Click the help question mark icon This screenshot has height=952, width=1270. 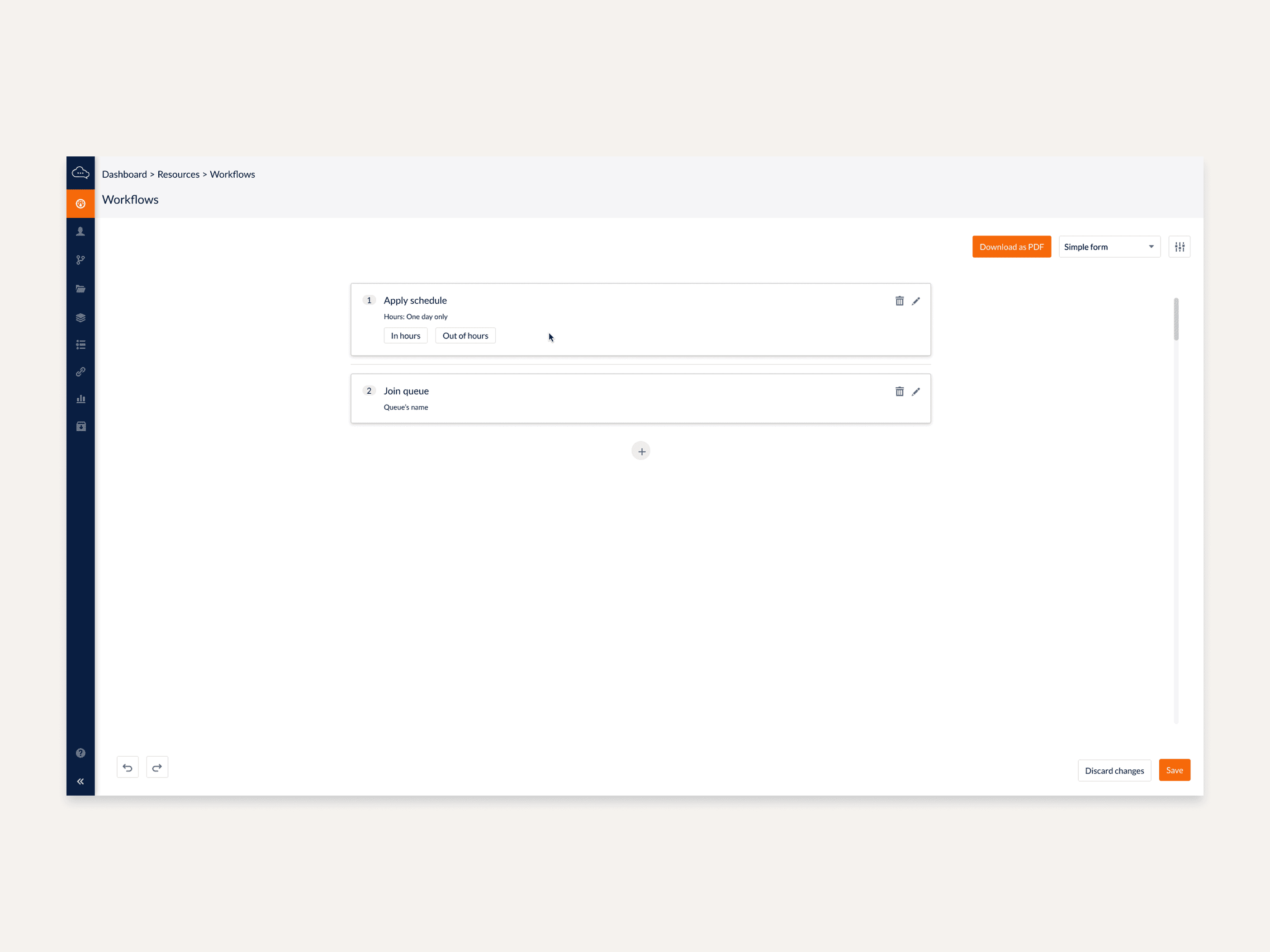(81, 753)
